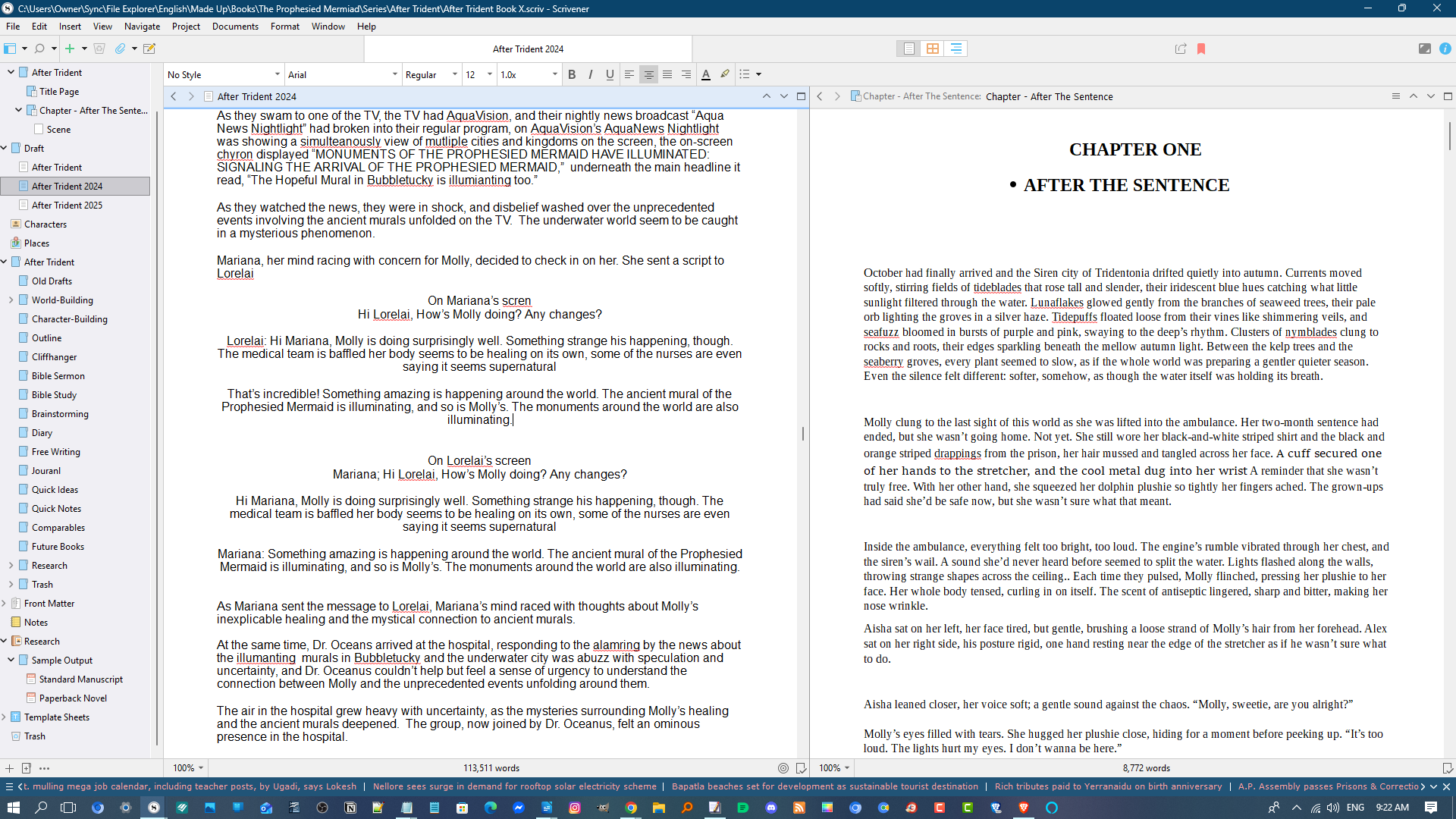
Task: Open the No Style paragraph style dropdown
Action: point(224,74)
